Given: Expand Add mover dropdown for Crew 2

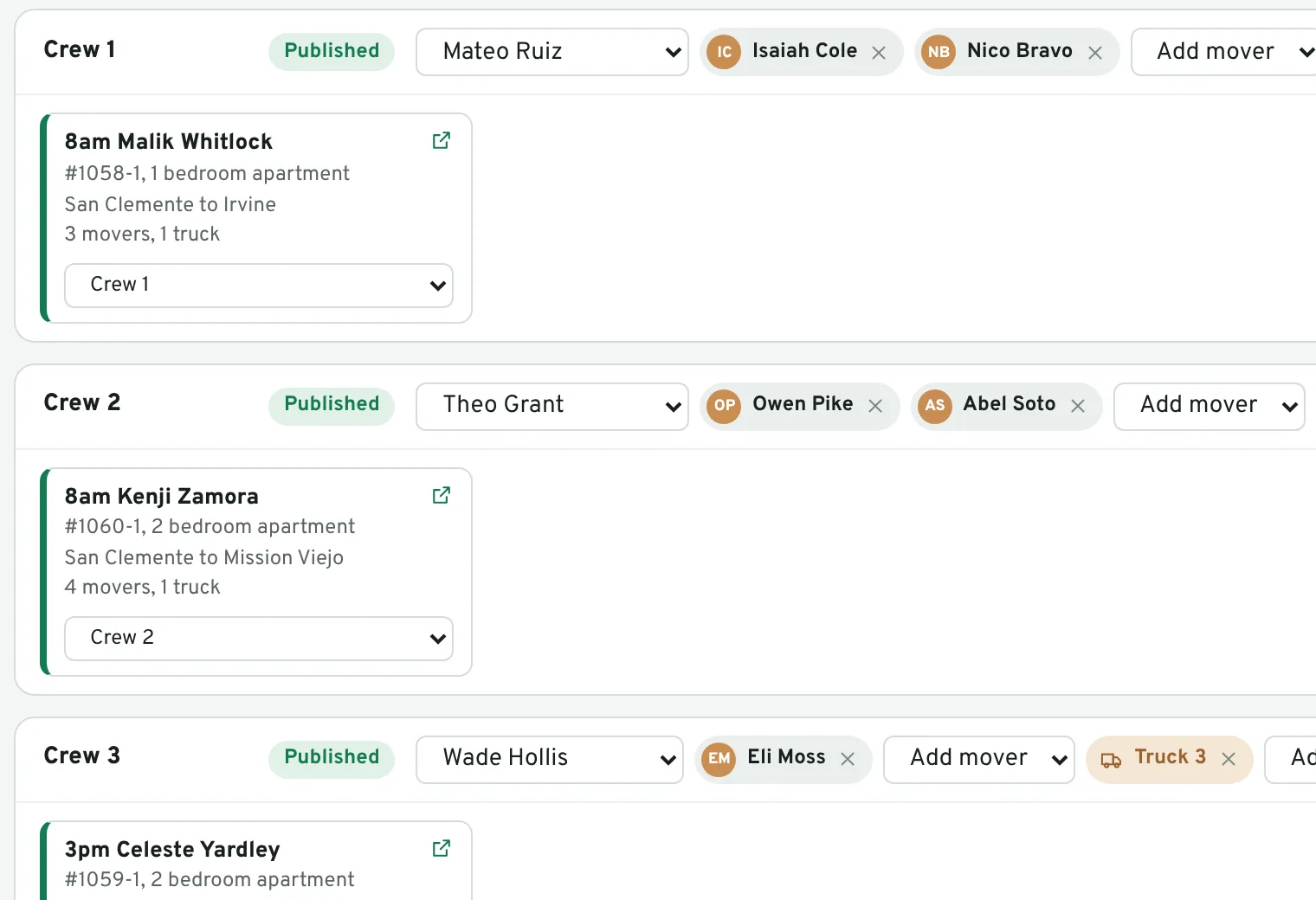Looking at the screenshot, I should [1210, 406].
